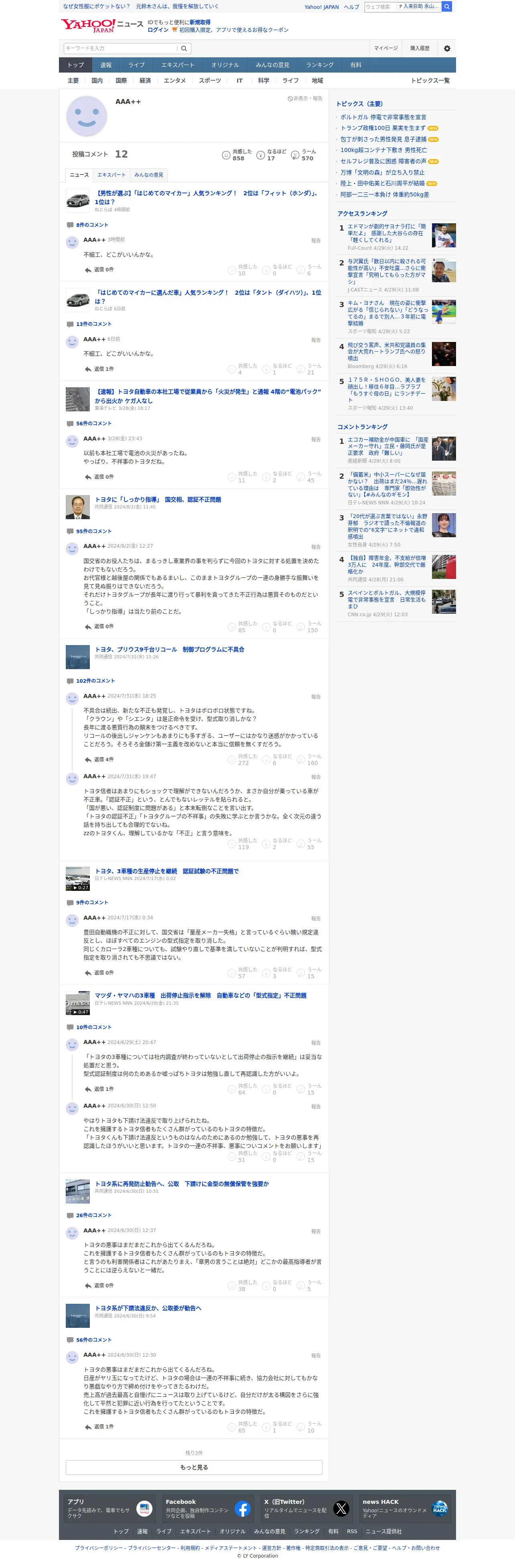Click the keyword search magnifier icon
515x1568 pixels.
click(x=184, y=48)
